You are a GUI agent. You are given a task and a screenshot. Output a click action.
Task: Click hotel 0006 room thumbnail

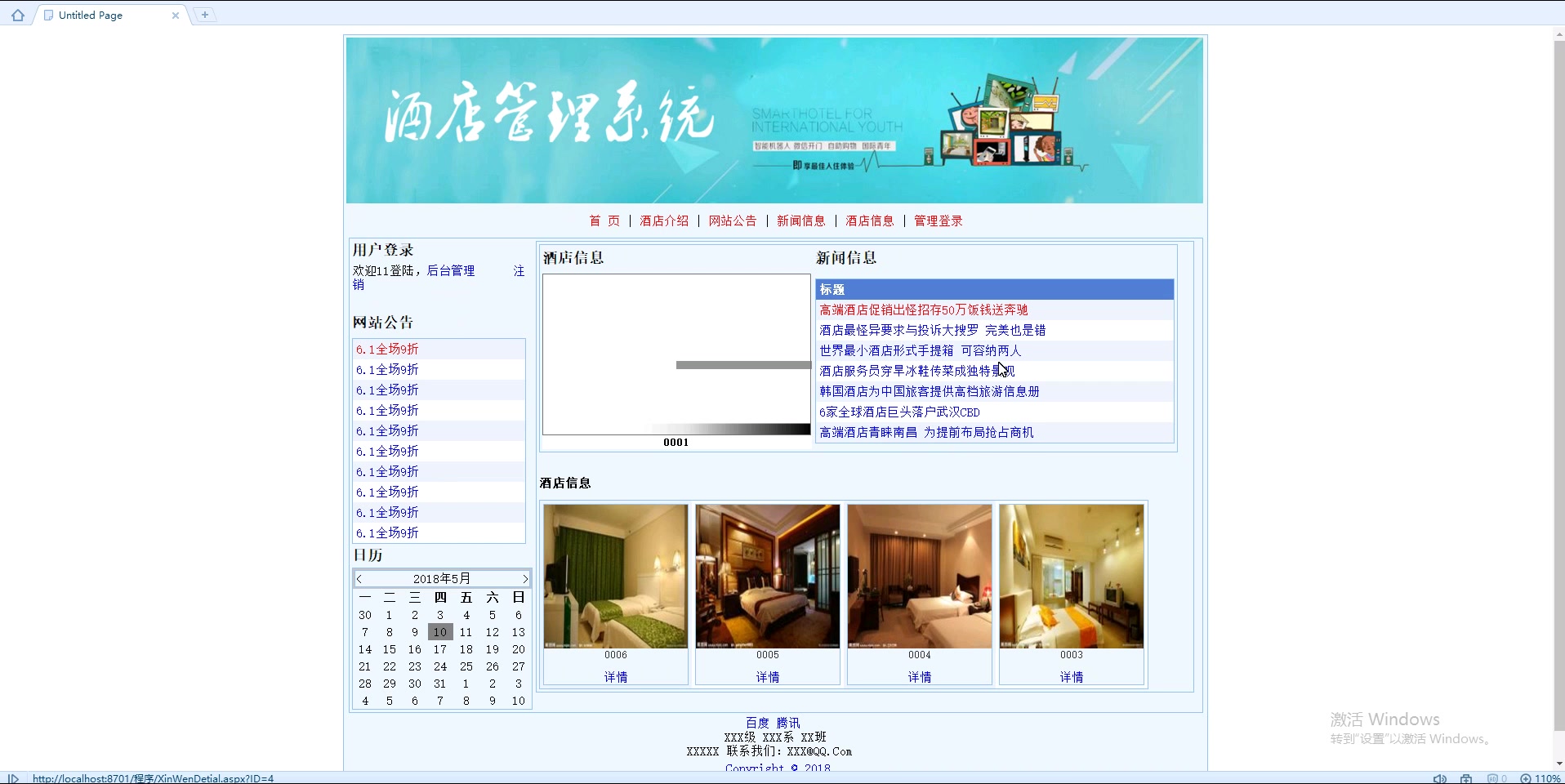tap(616, 576)
